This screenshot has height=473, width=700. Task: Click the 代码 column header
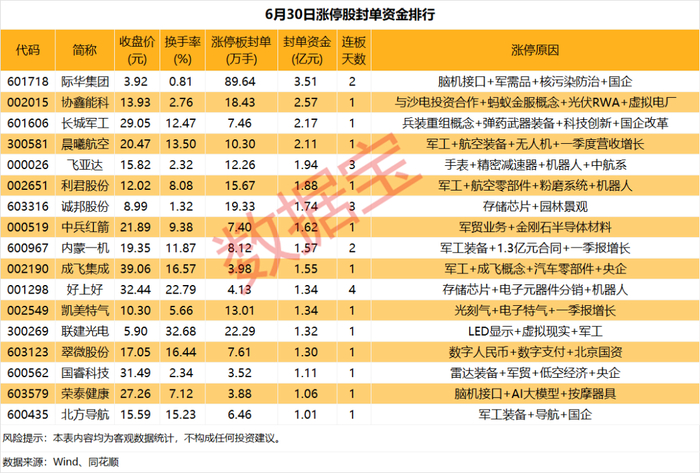tap(28, 50)
